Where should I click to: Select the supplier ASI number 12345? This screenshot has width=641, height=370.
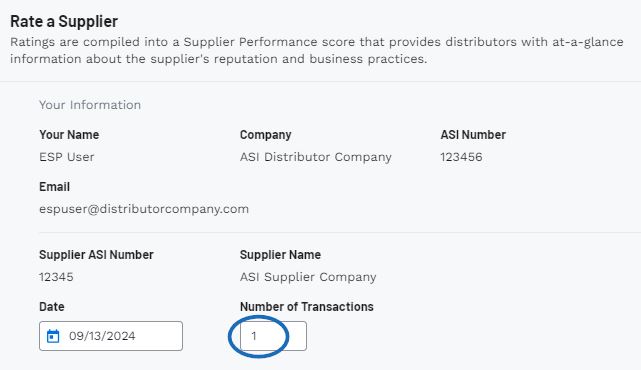coord(56,277)
